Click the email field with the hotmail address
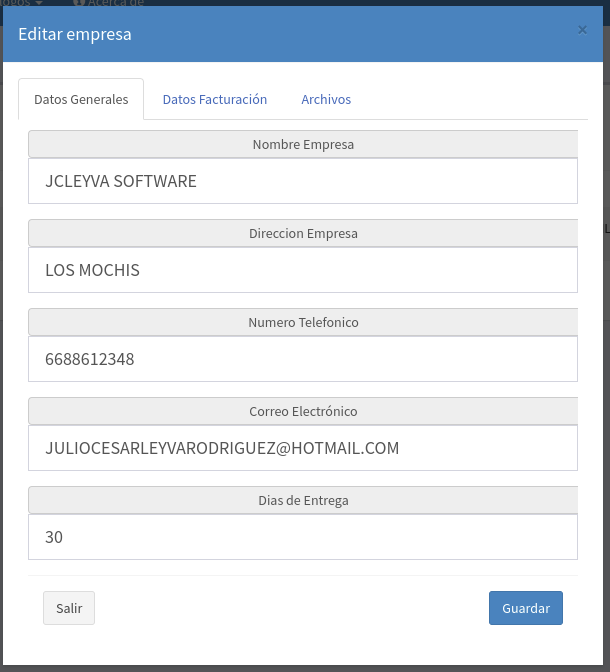 [x=303, y=448]
